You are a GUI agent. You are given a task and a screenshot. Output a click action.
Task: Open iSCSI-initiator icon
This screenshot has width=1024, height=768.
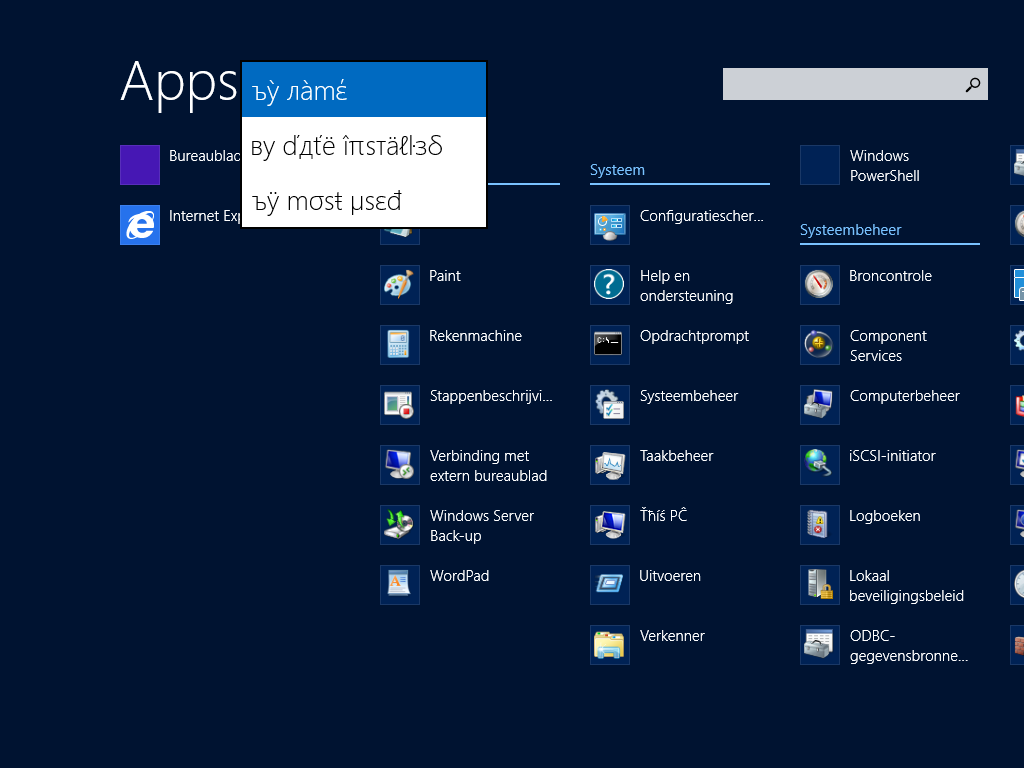pyautogui.click(x=820, y=465)
